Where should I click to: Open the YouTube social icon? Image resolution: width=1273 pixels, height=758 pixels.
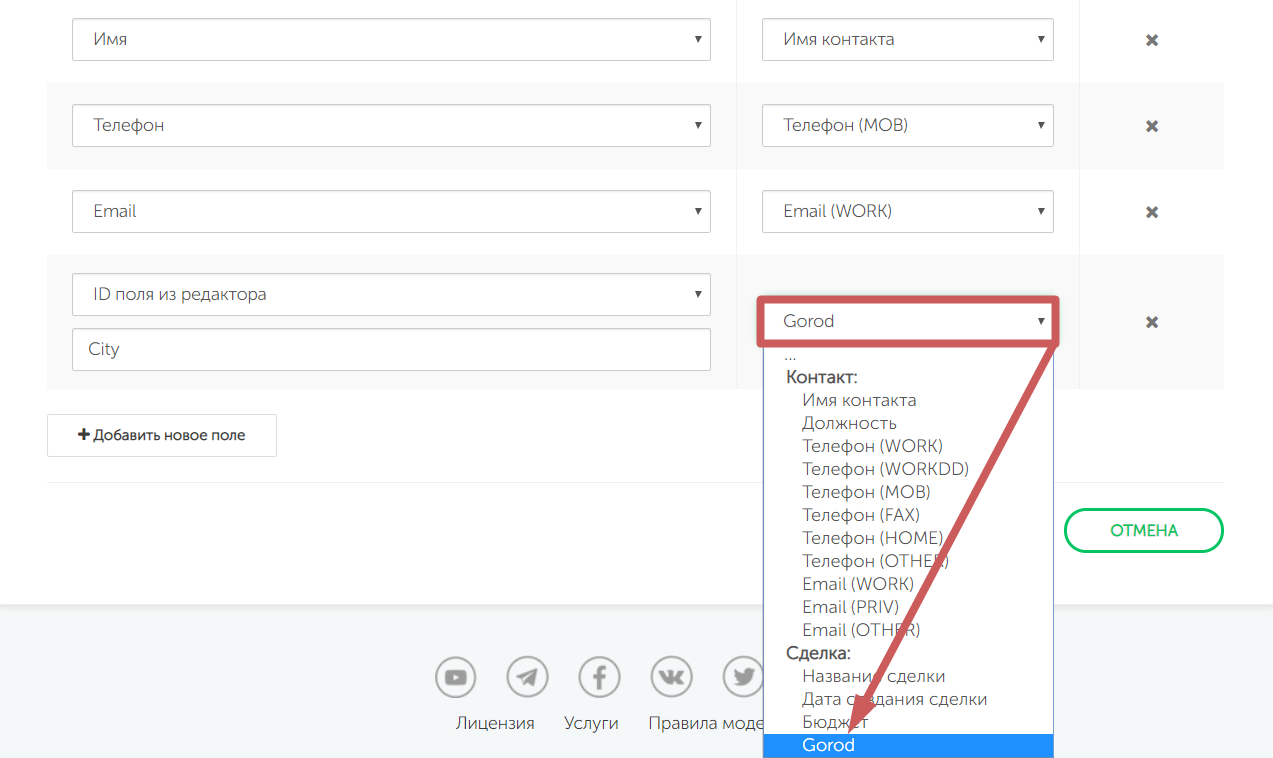[x=456, y=678]
